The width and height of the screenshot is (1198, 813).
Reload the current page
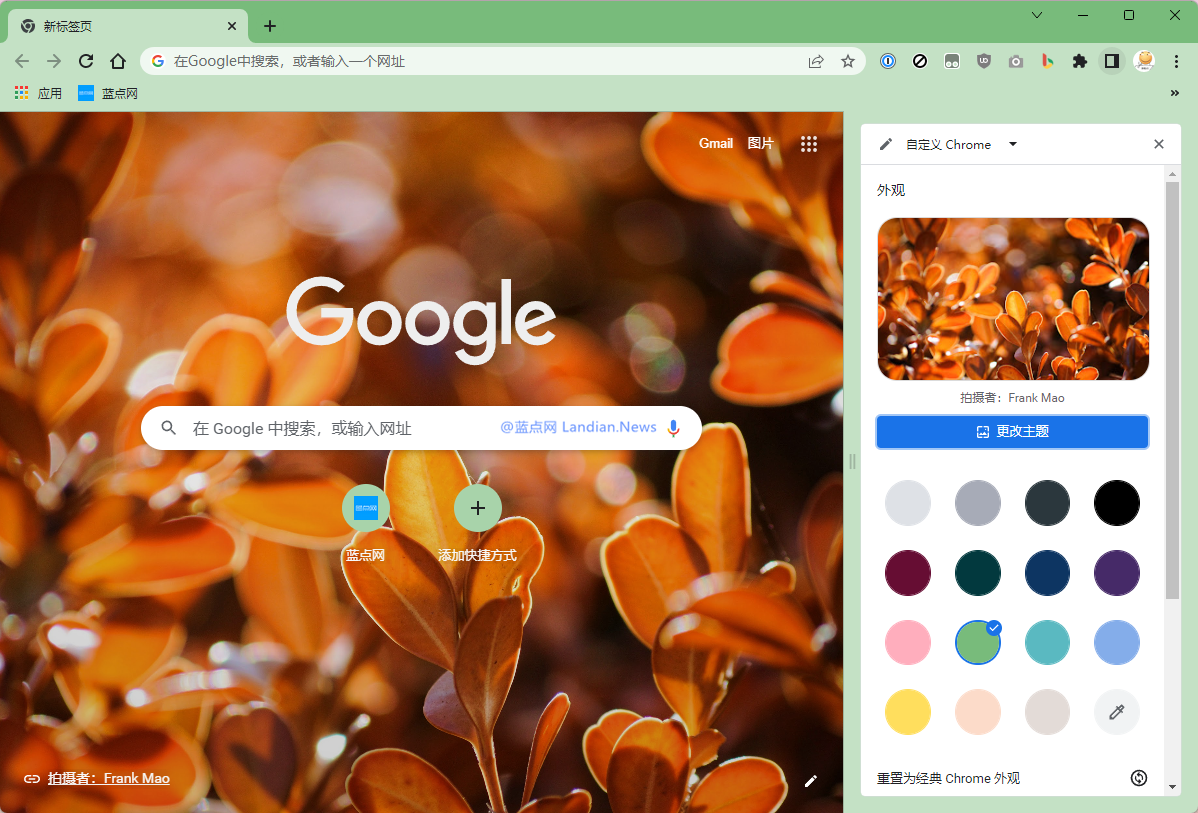[86, 61]
